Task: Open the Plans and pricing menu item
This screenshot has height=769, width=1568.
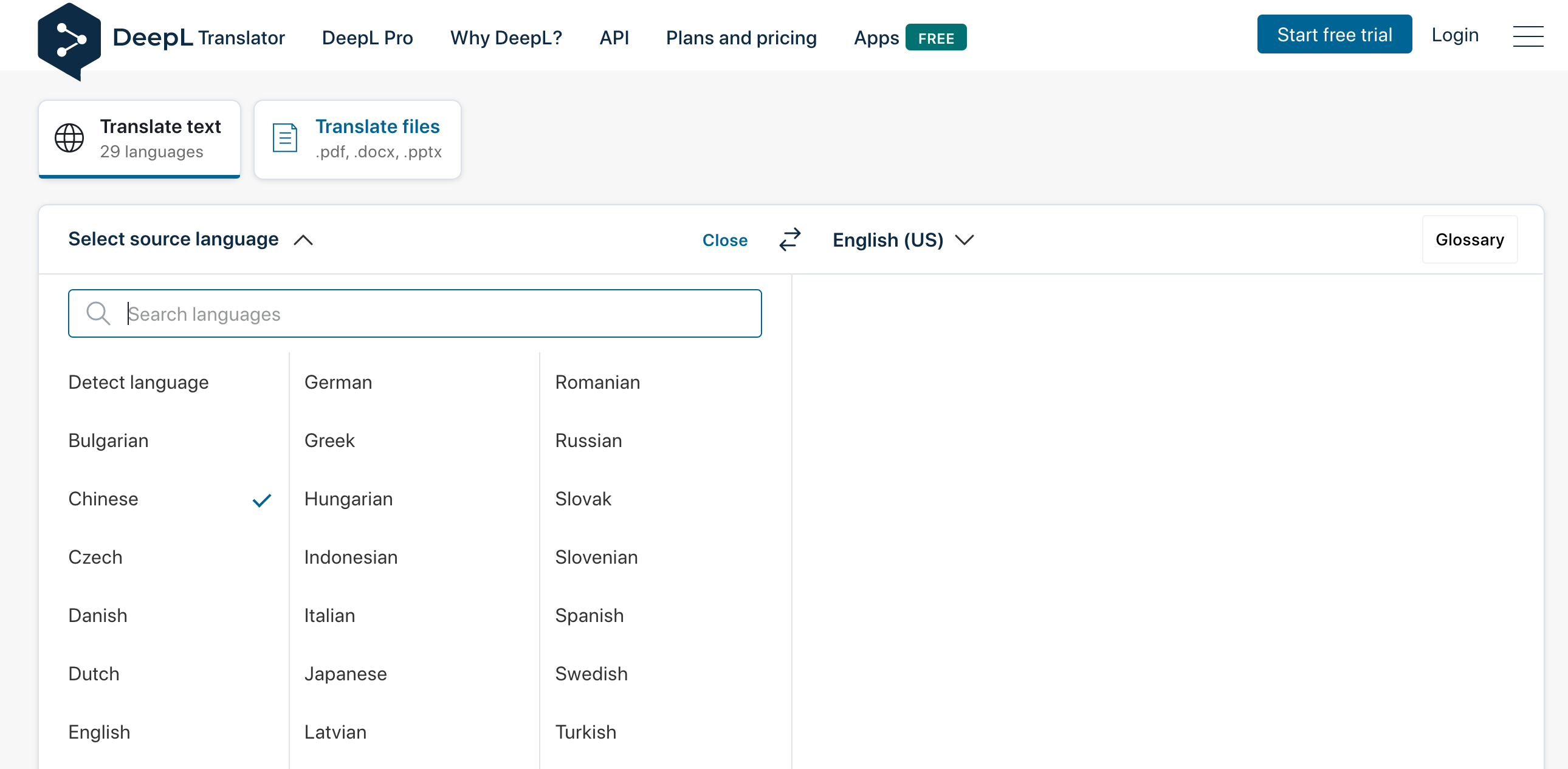Action: point(741,38)
